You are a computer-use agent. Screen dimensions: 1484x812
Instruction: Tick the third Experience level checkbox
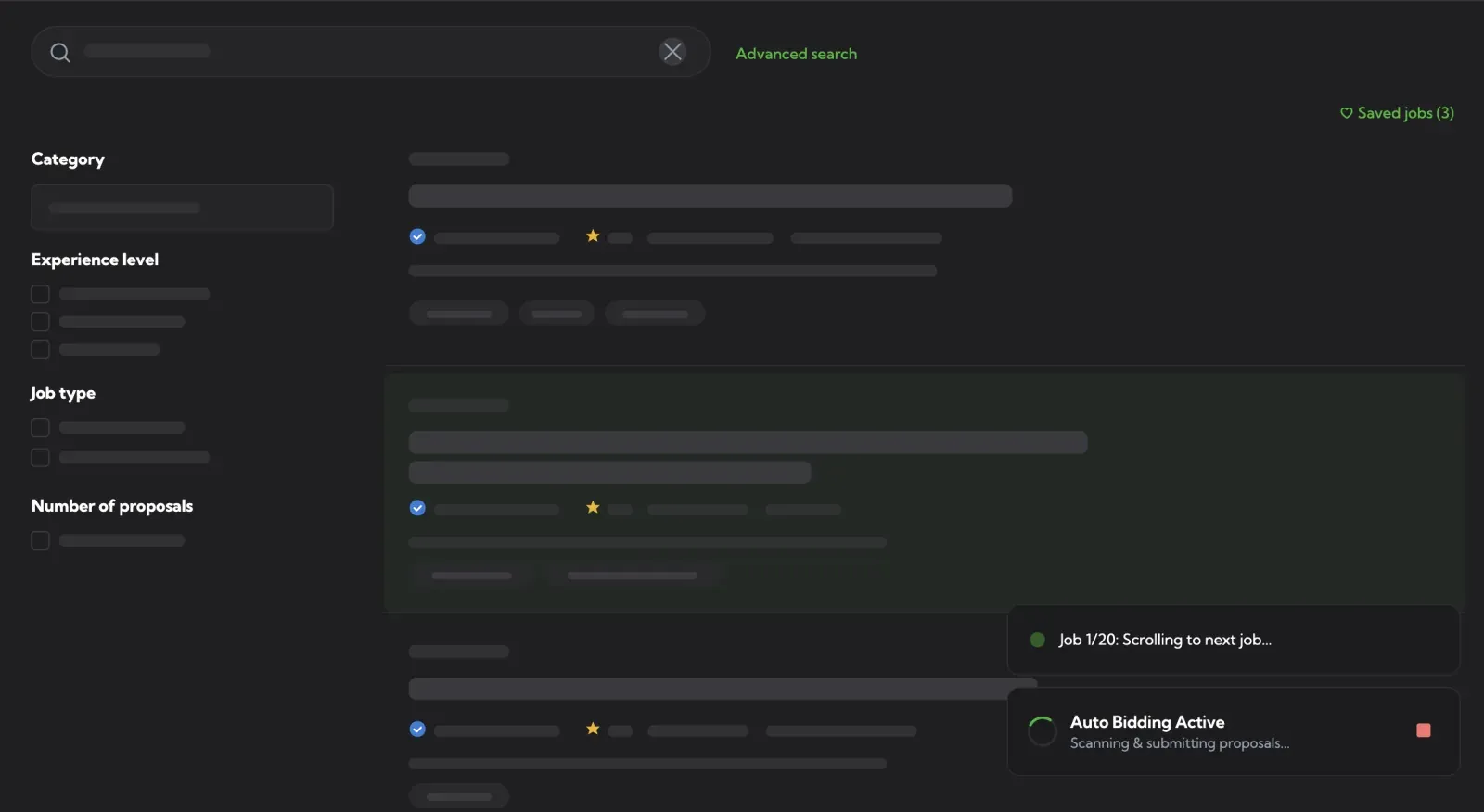[40, 349]
